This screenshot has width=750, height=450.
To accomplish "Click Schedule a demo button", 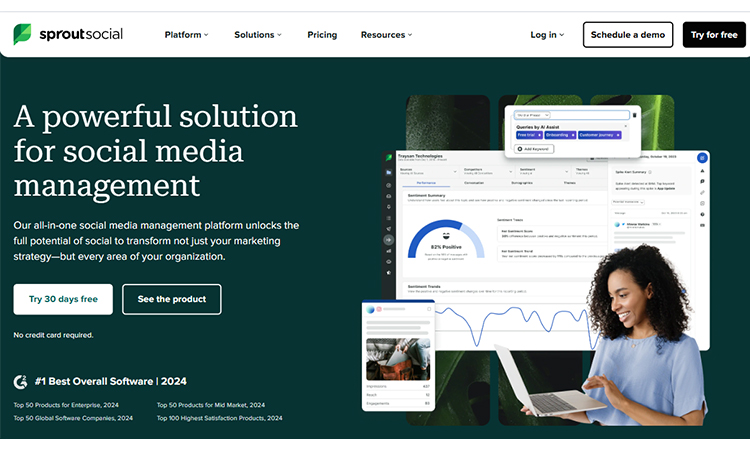I will [628, 34].
